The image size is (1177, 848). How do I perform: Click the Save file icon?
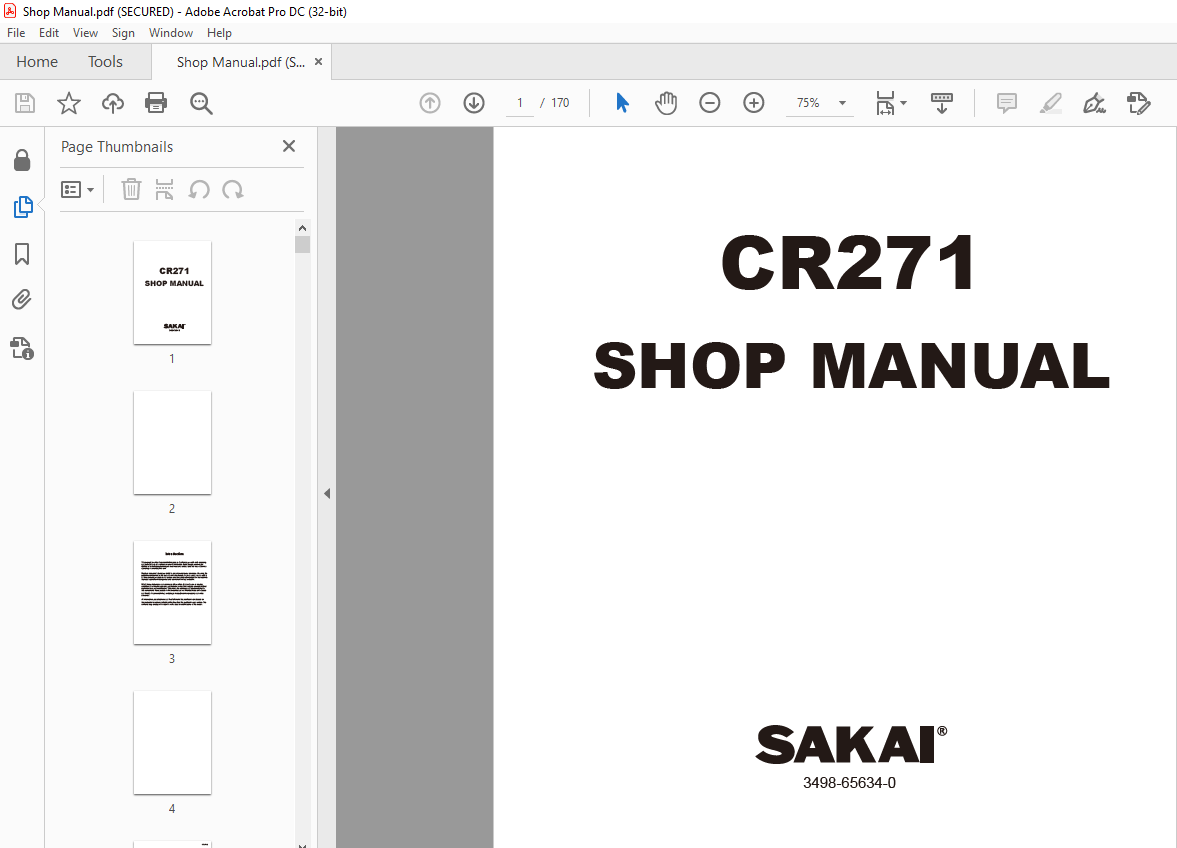(25, 103)
